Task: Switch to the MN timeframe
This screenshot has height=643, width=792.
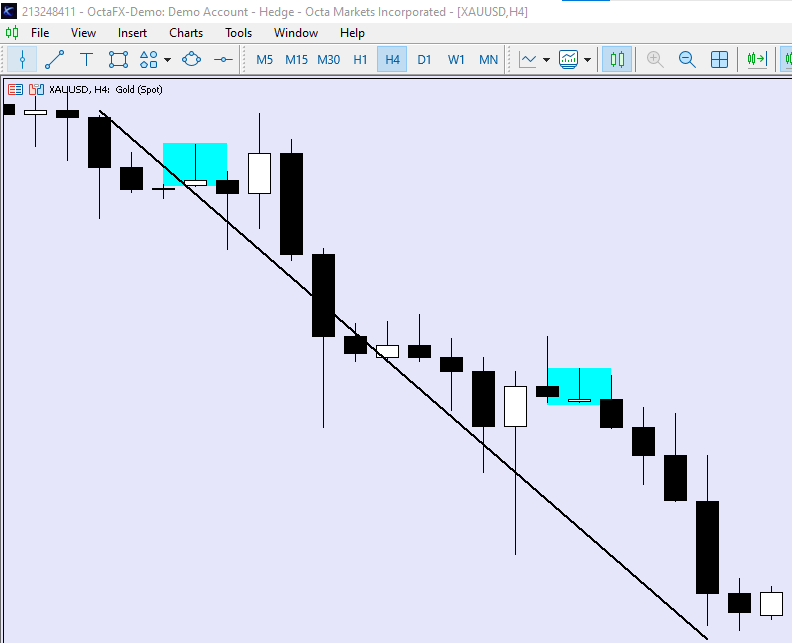Action: click(x=488, y=60)
